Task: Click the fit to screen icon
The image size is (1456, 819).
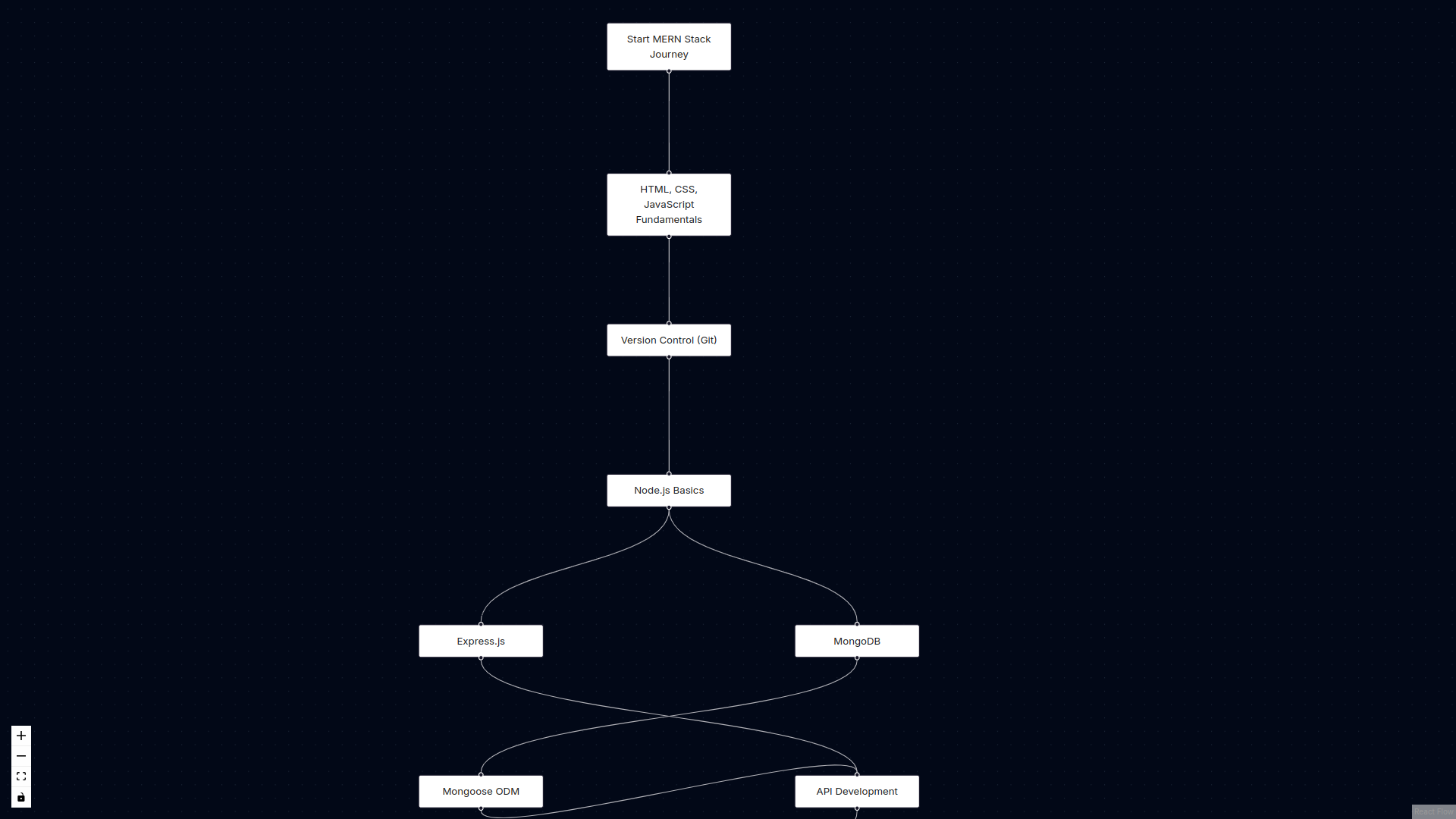Action: [x=21, y=776]
